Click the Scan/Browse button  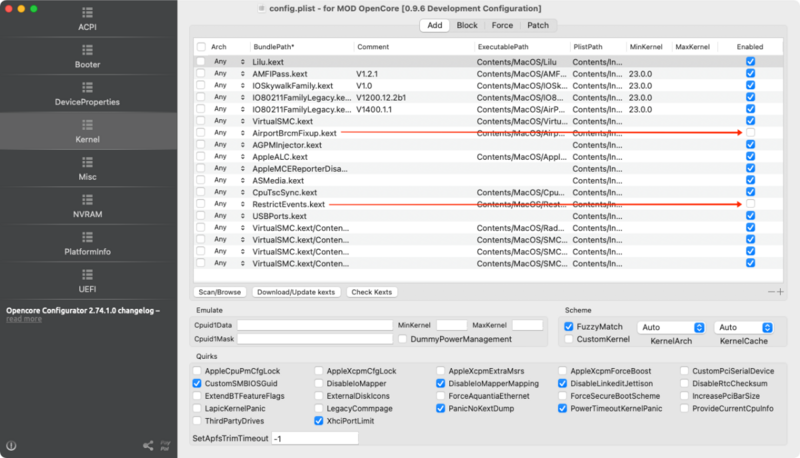219,292
